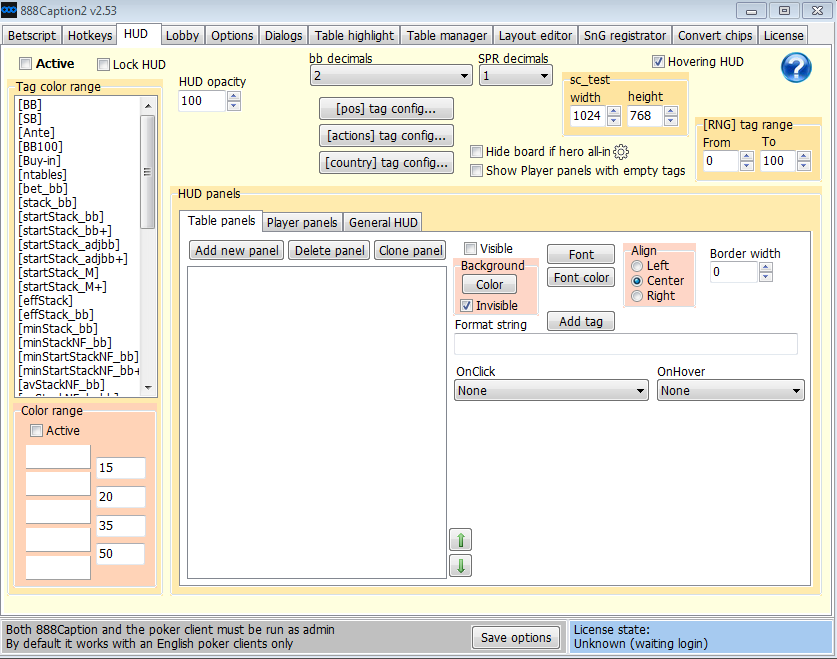This screenshot has width=837, height=659.
Task: Click the gear icon beside Hide board option
Action: pos(621,152)
